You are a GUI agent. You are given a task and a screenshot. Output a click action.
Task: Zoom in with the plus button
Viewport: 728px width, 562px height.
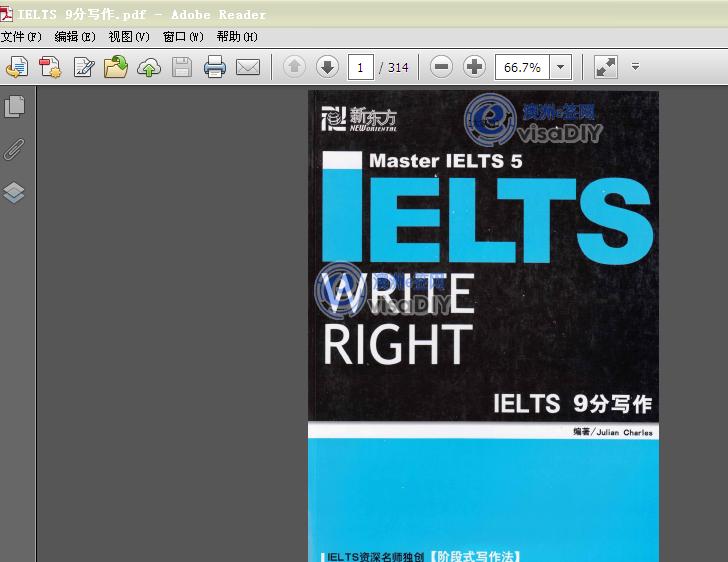474,67
